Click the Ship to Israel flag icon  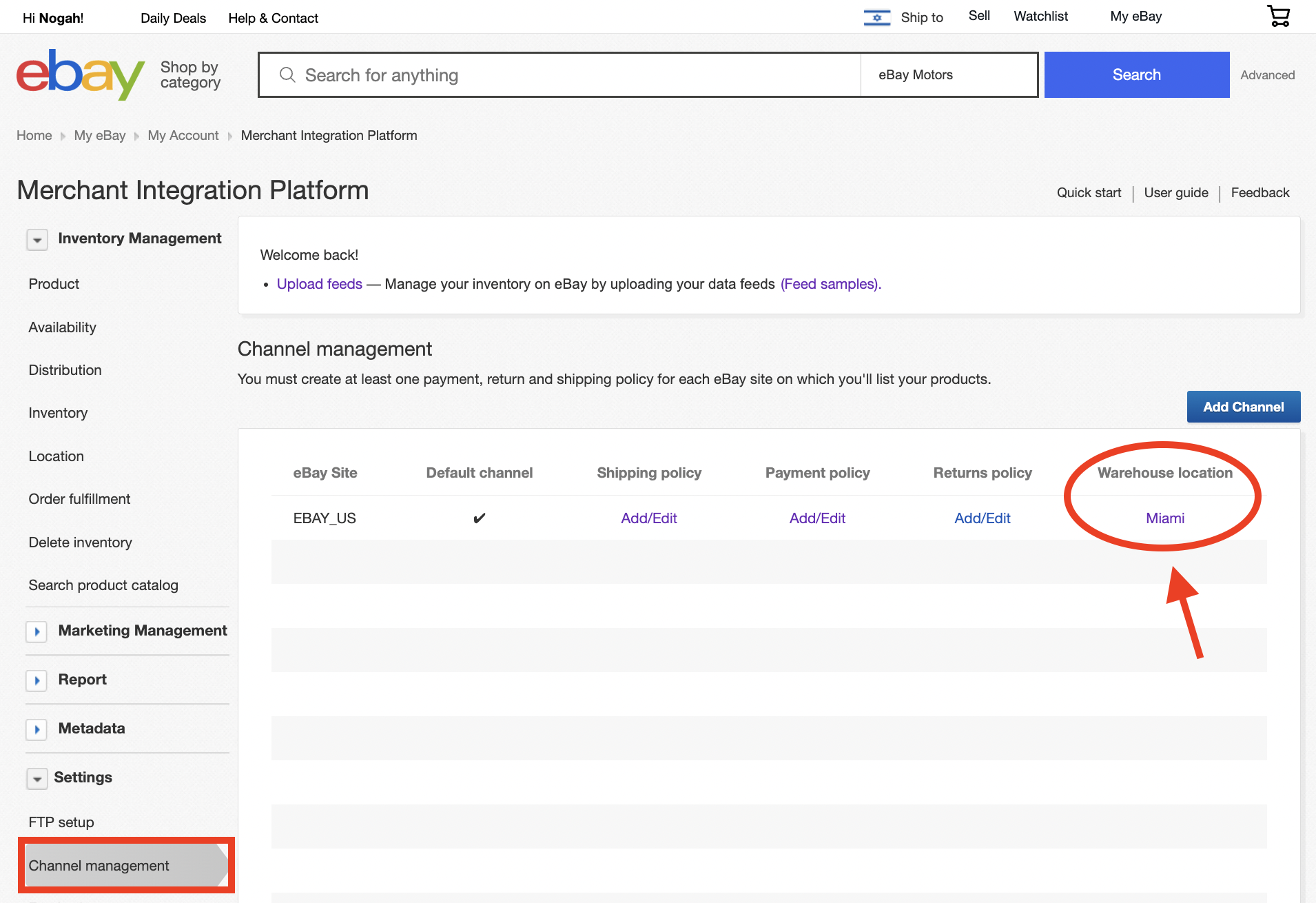[877, 17]
